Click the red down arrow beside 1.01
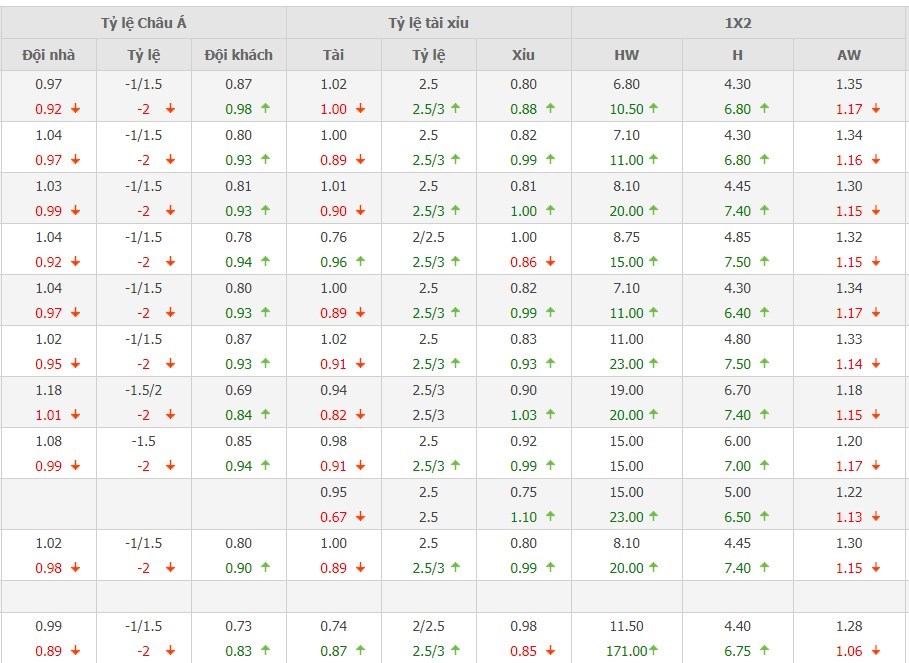 point(75,415)
